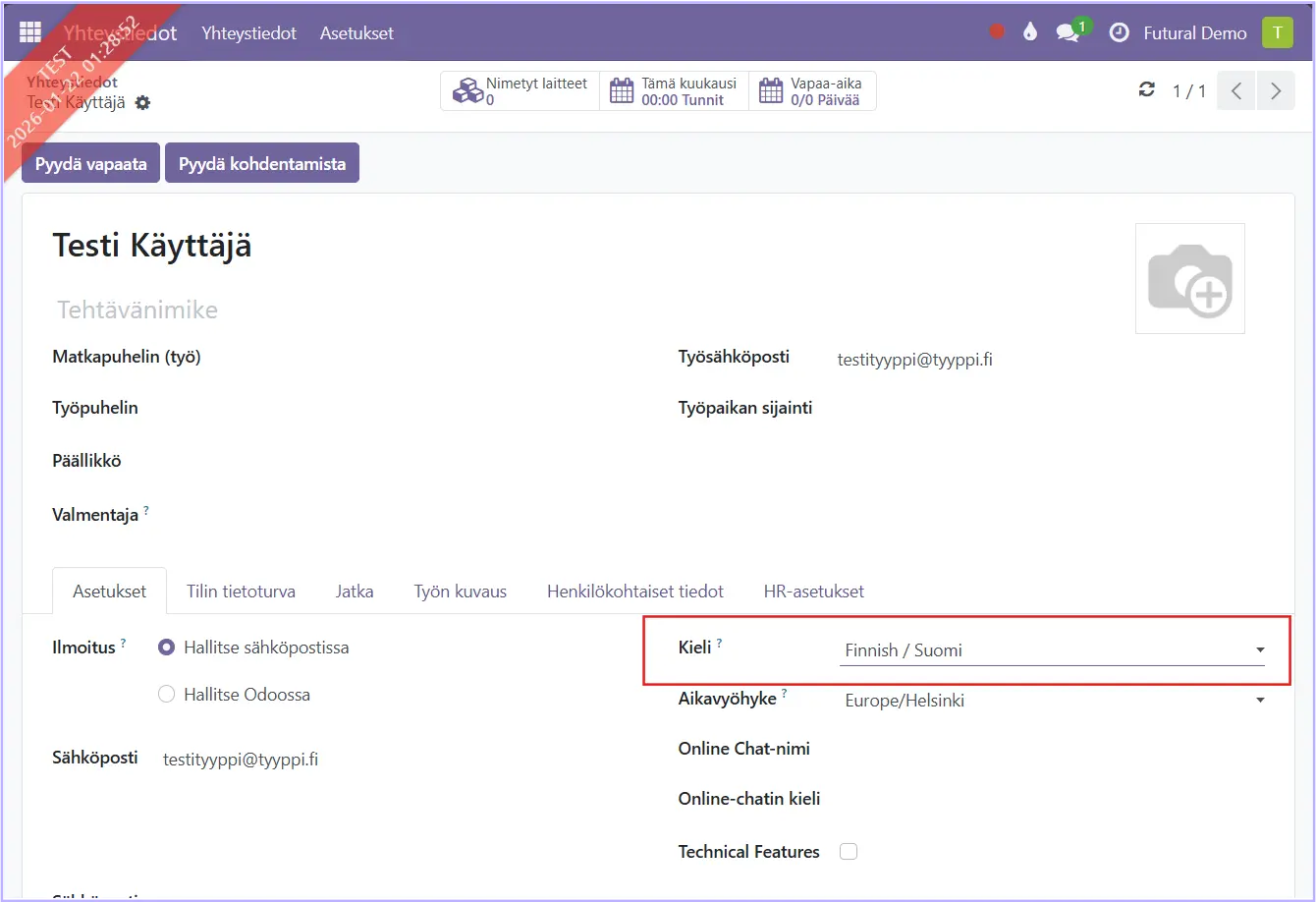Screen dimensions: 1316x902
Task: Select Hallitse sähköpostissa radio option
Action: point(167,648)
